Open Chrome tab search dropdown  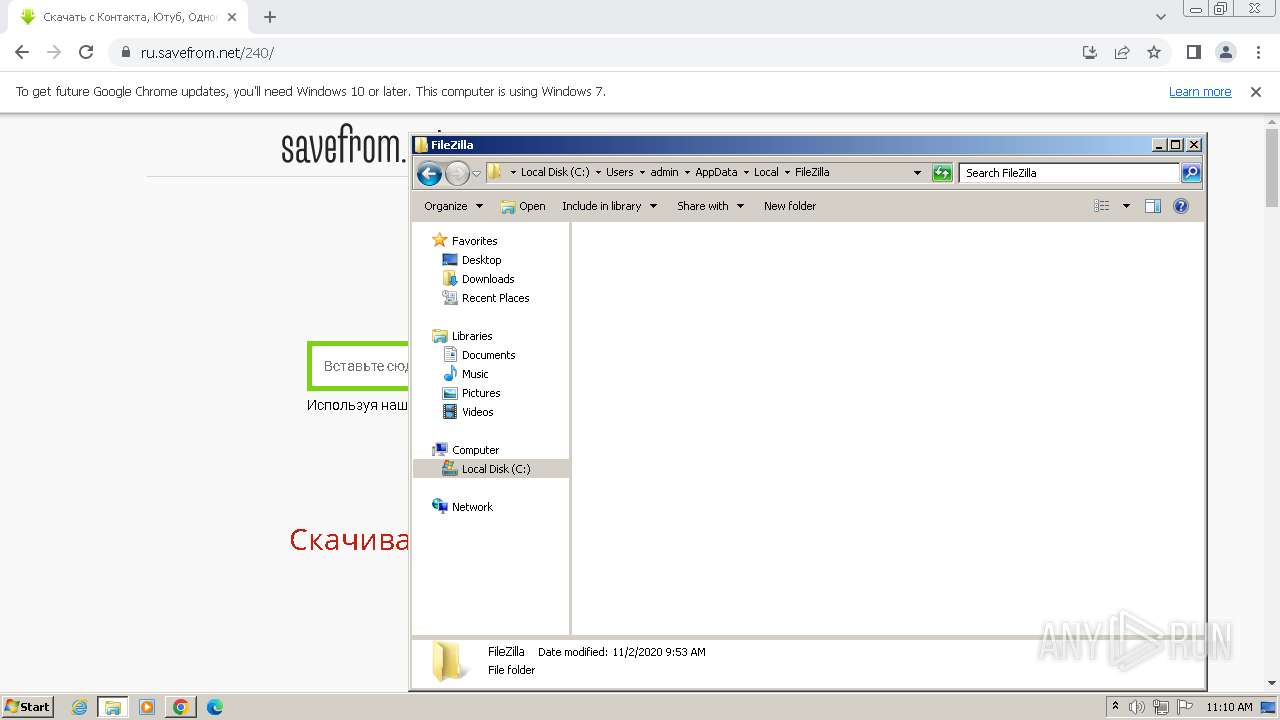pos(1161,17)
